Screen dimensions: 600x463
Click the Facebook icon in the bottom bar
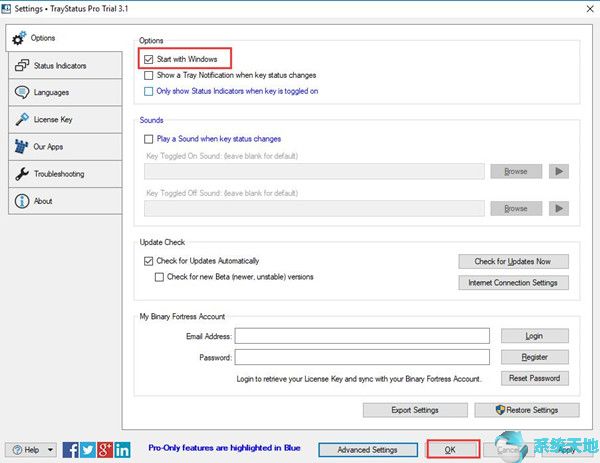click(x=71, y=450)
